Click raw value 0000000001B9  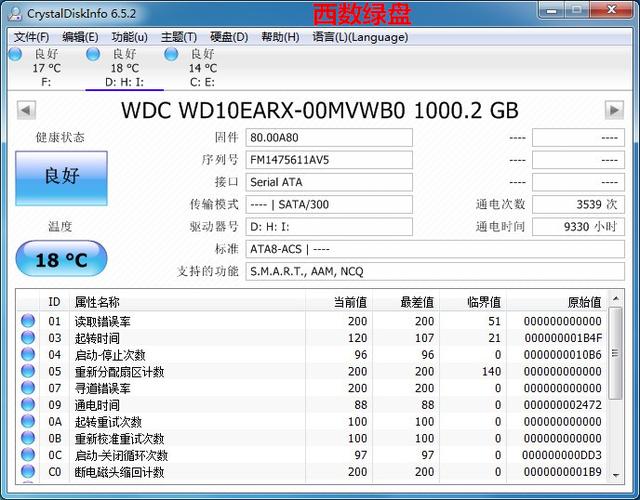pyautogui.click(x=563, y=472)
